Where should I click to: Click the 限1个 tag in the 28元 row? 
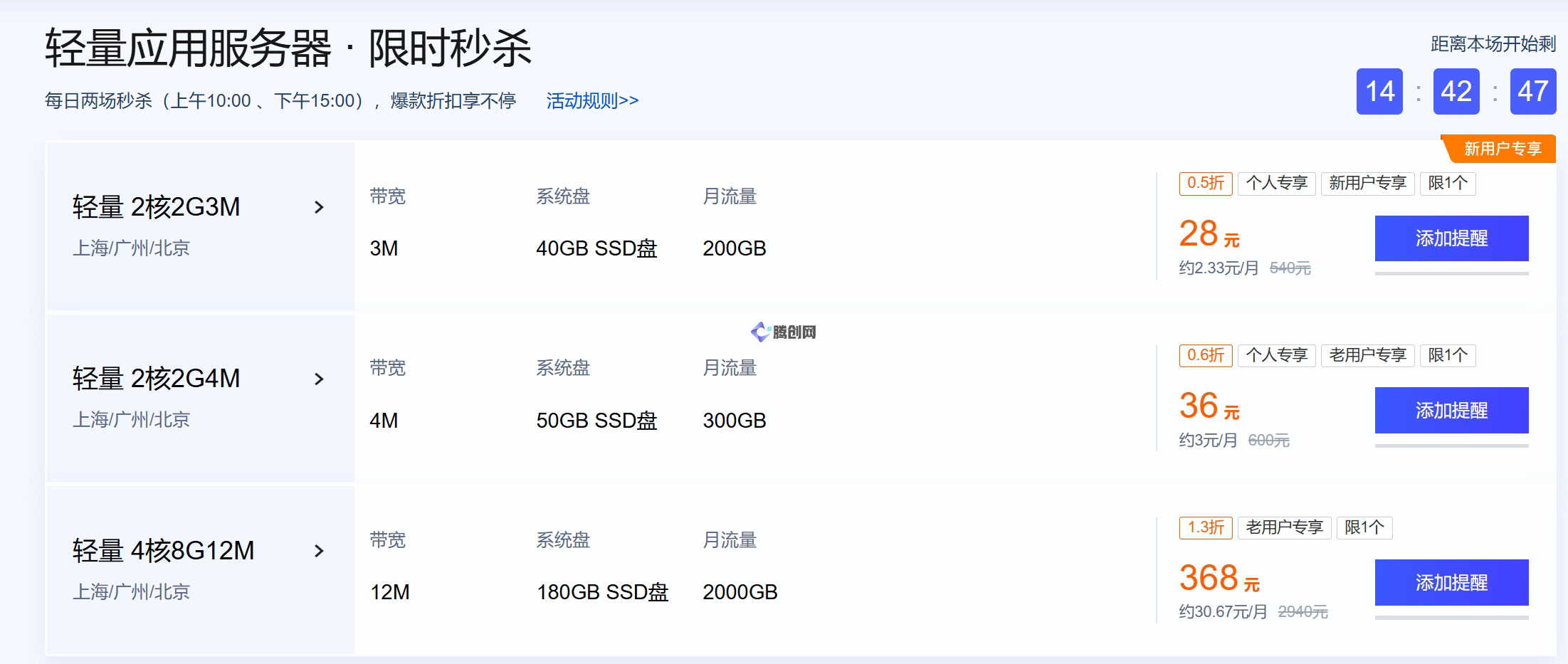pyautogui.click(x=1448, y=183)
